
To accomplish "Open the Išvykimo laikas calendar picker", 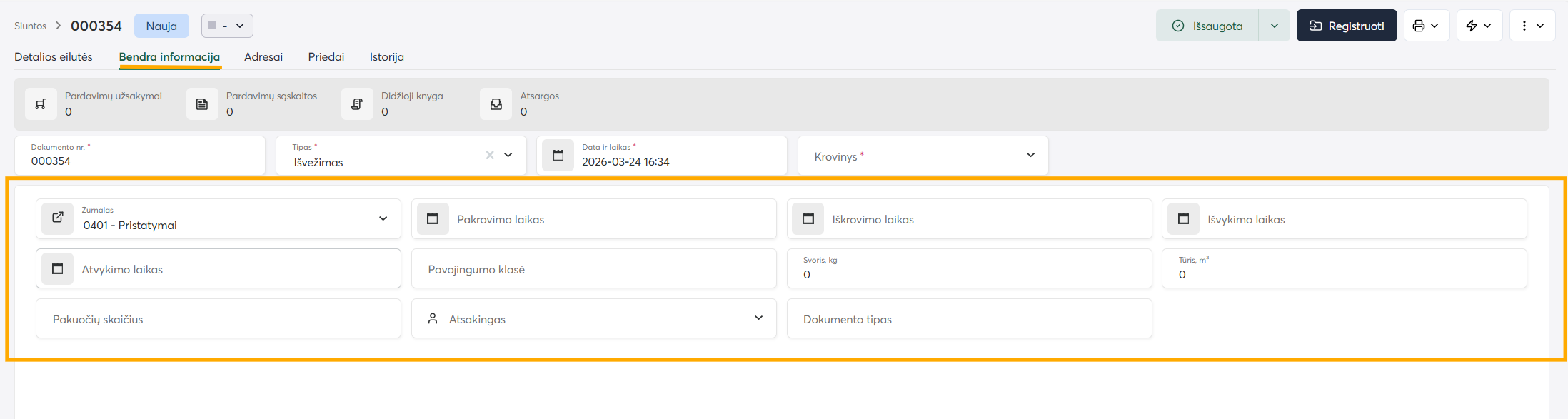I will (x=1183, y=219).
